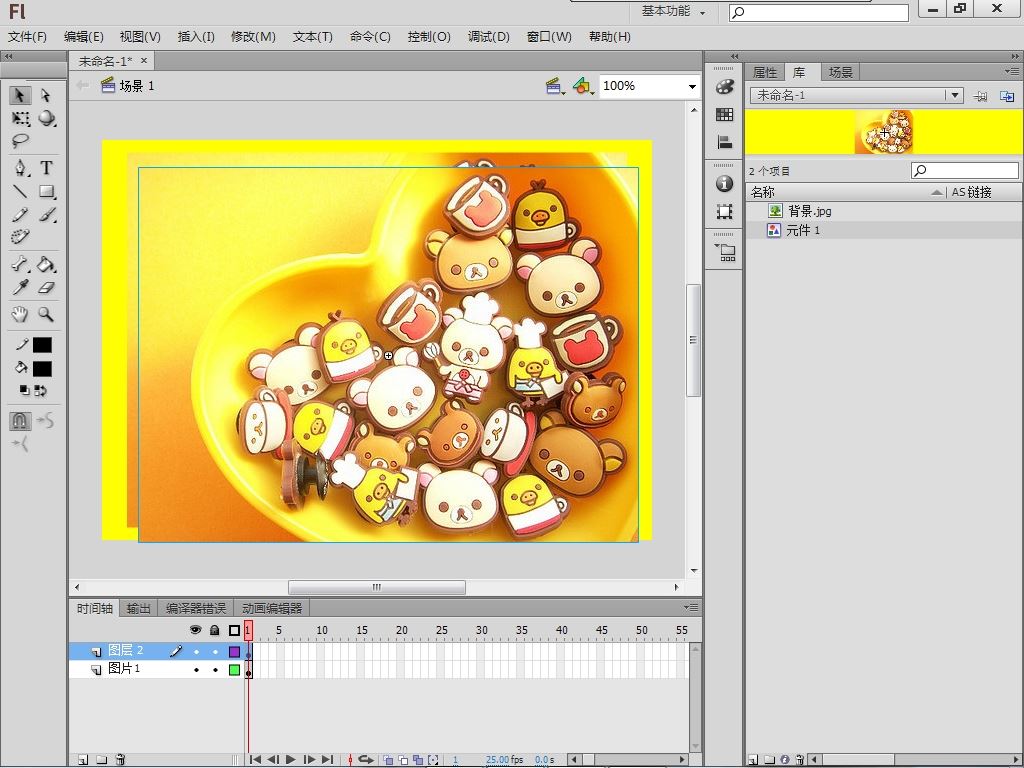Toggle the Onion Skin button

[388, 760]
